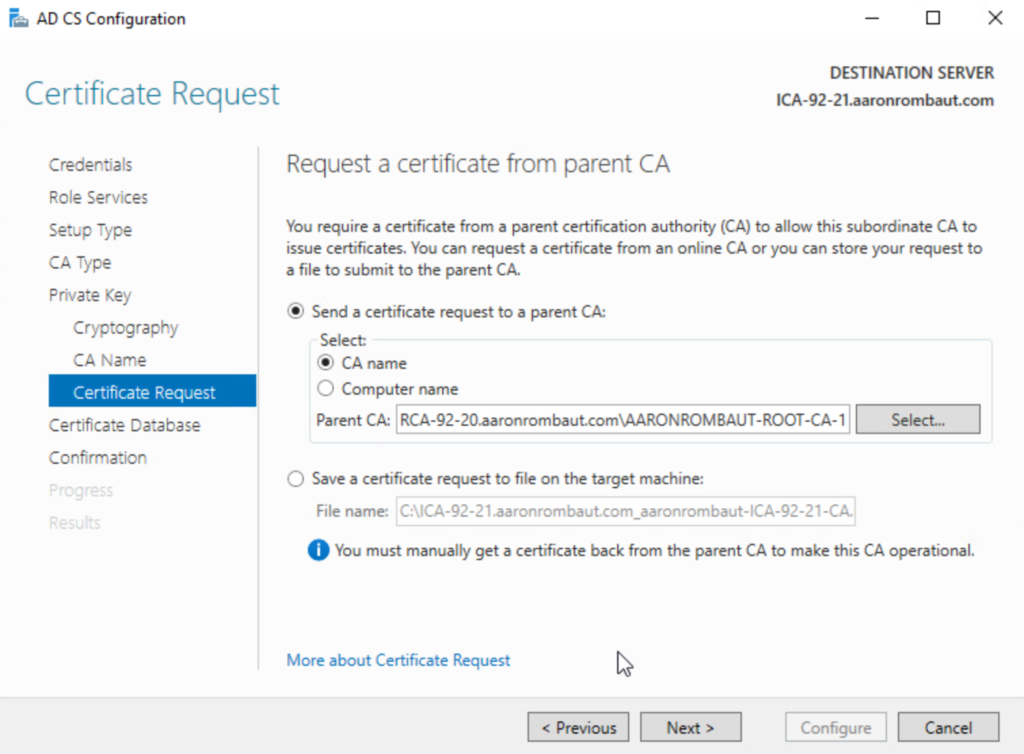
Task: Open More about Certificate Request link
Action: [398, 660]
